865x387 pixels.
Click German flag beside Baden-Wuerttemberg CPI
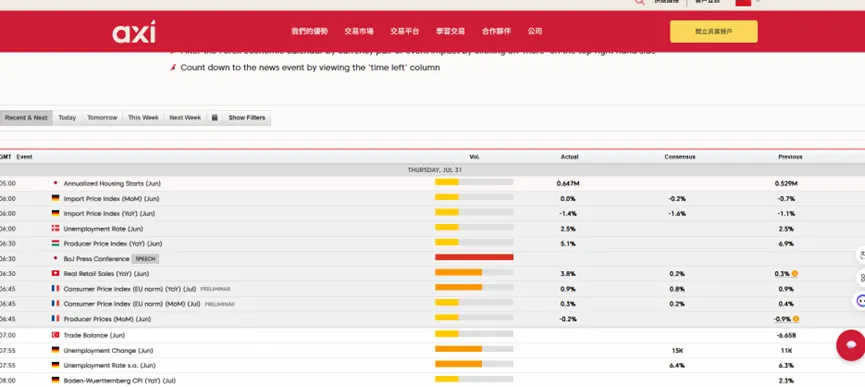pos(55,380)
